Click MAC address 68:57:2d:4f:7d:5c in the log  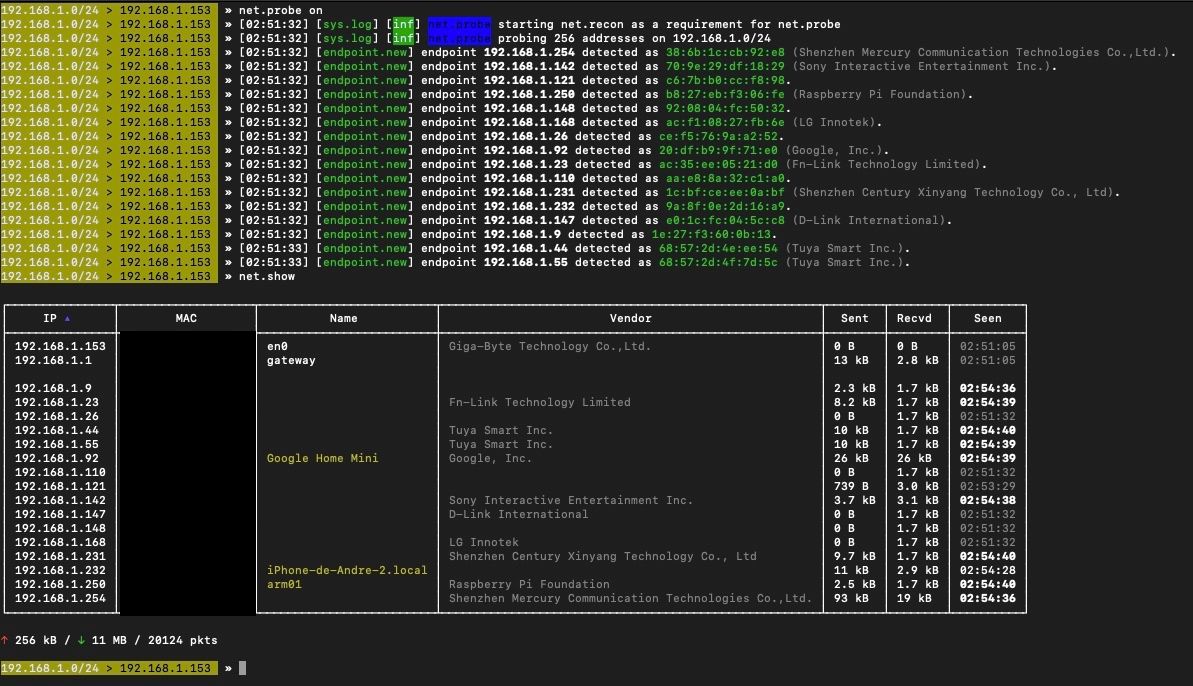[x=718, y=262]
